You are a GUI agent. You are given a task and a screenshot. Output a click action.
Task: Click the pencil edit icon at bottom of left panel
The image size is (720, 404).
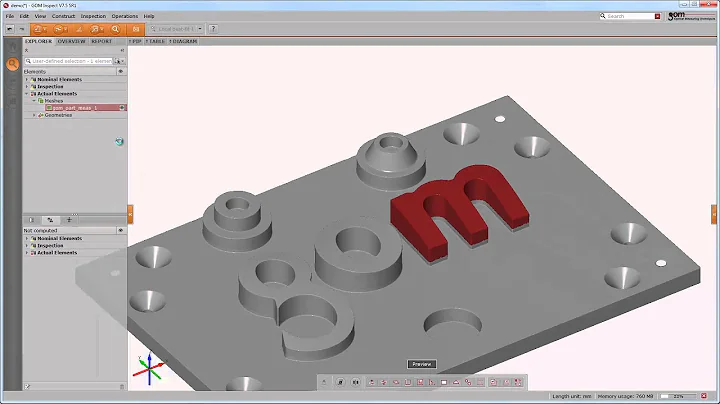coord(27,387)
